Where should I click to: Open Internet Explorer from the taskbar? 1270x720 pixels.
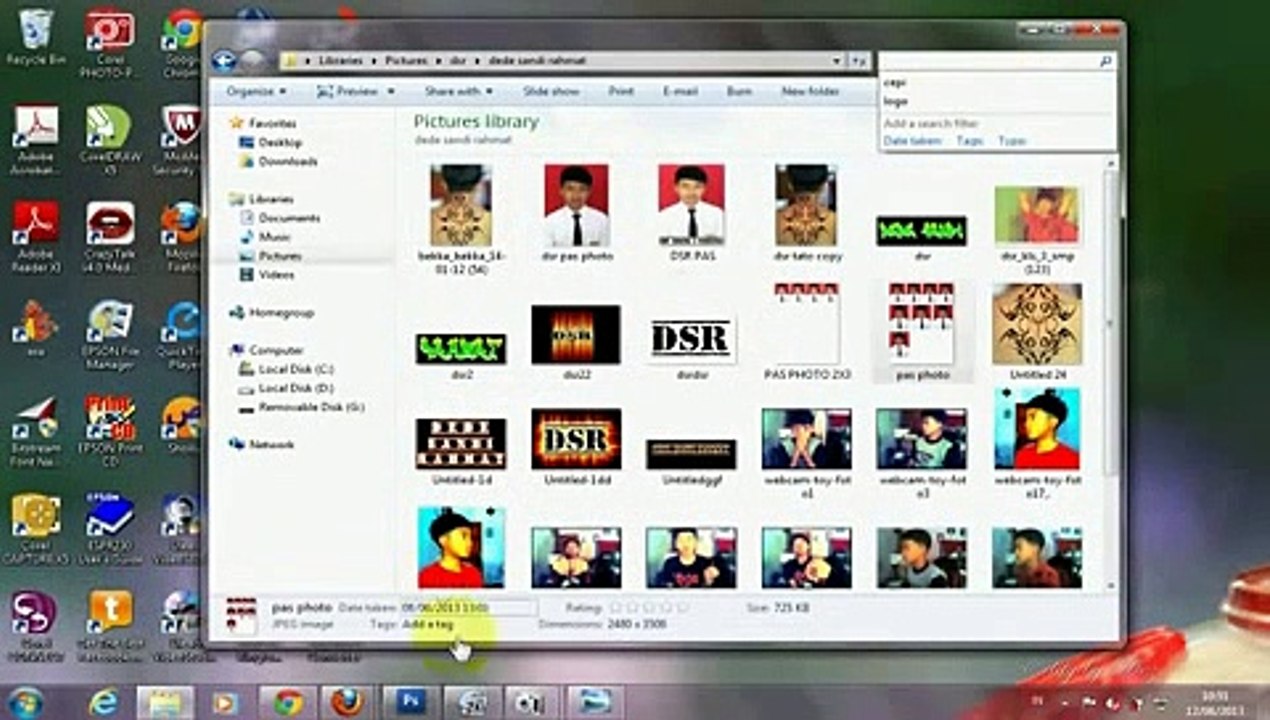pyautogui.click(x=104, y=702)
